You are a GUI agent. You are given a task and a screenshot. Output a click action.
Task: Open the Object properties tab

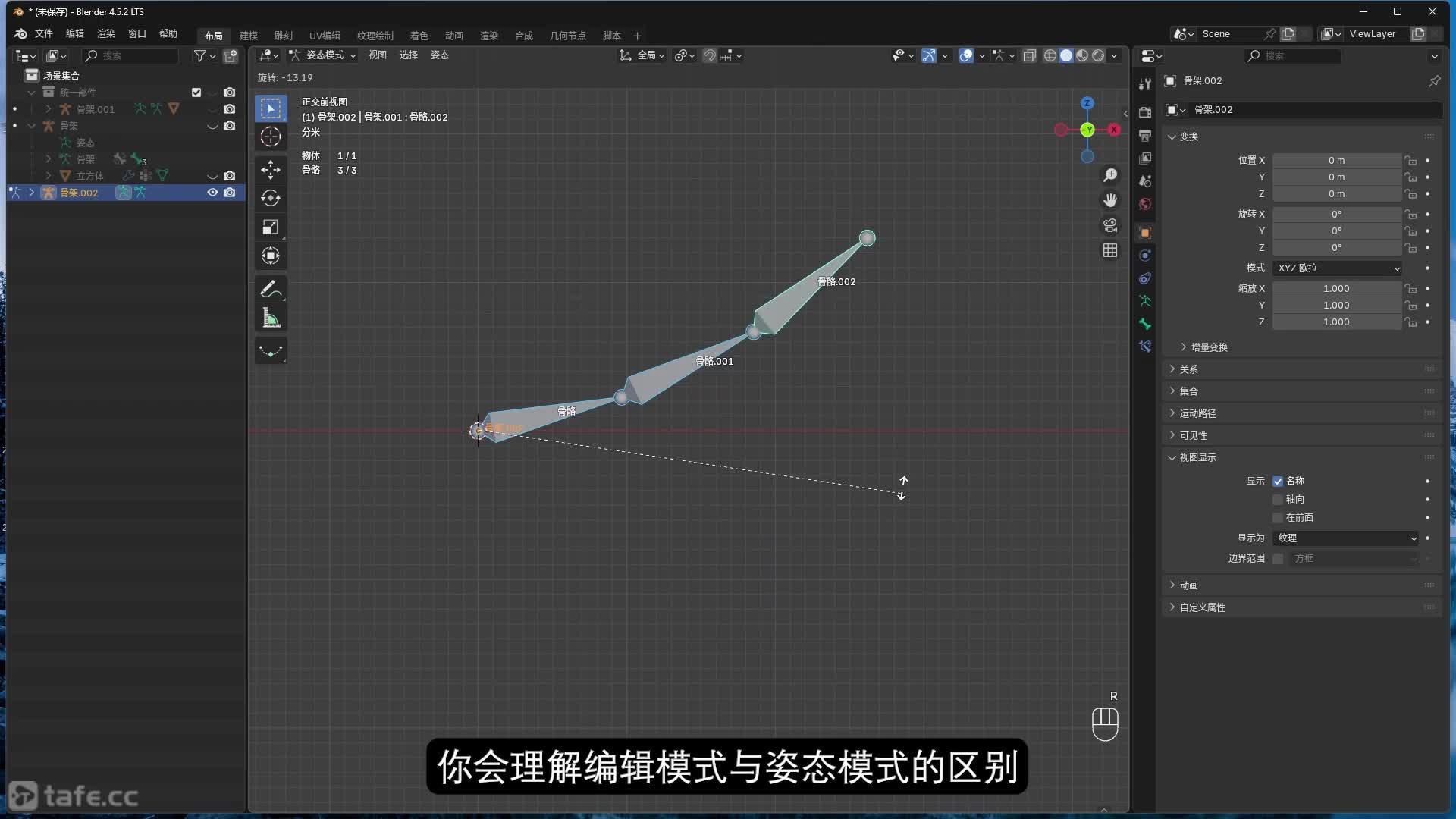point(1145,232)
